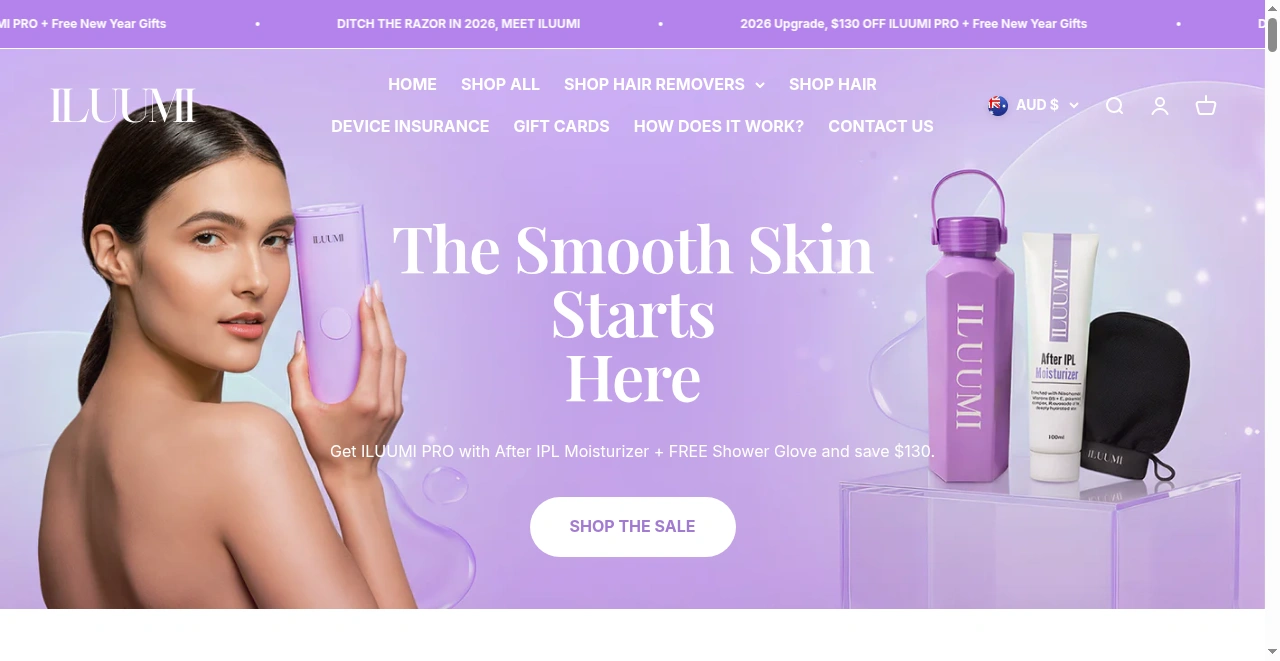This screenshot has height=661, width=1280.
Task: Expand the AUD $ currency selector
Action: pos(1033,105)
